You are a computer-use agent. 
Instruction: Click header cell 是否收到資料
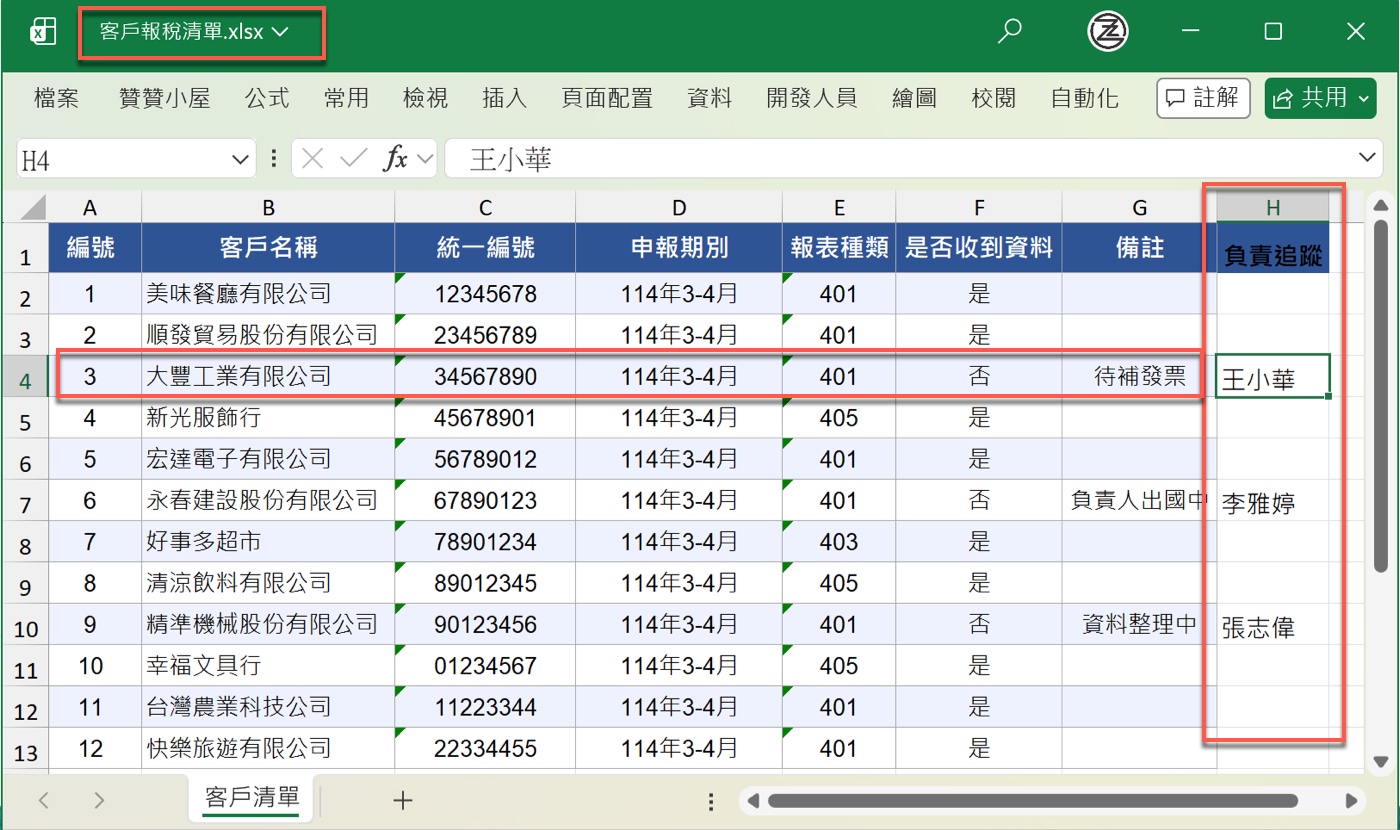(979, 248)
